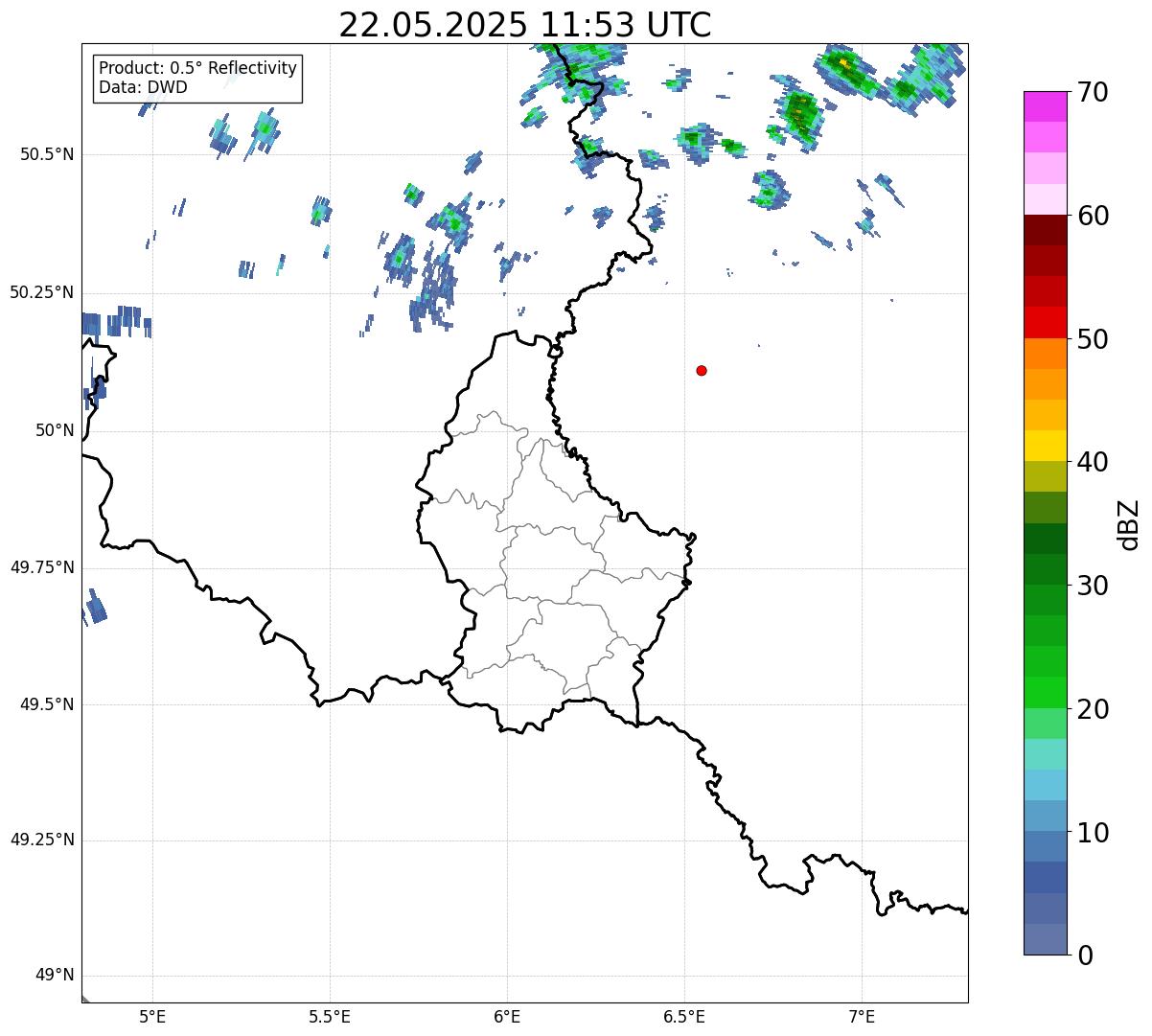Pick the bright green swatch just above 20
Image resolution: width=1152 pixels, height=1036 pixels.
(1047, 693)
